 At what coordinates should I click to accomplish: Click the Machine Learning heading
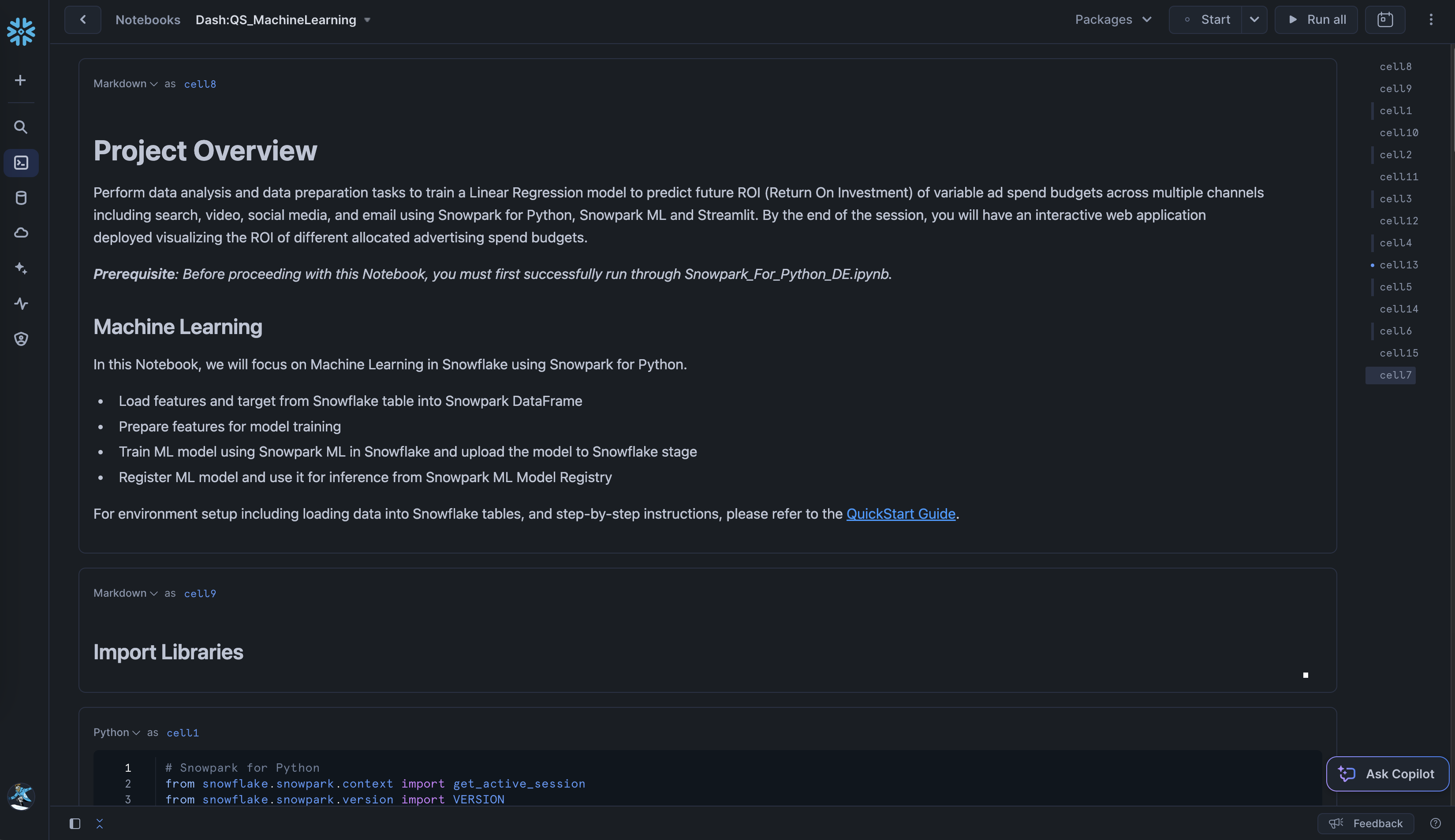click(178, 327)
